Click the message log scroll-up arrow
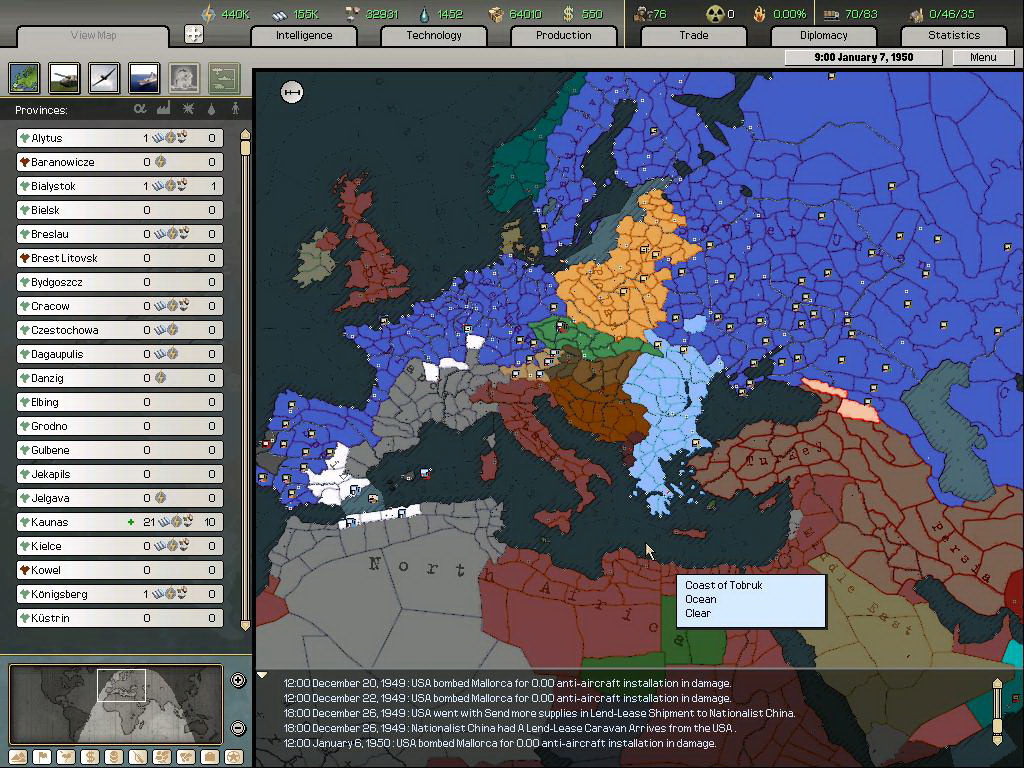Image resolution: width=1024 pixels, height=768 pixels. point(997,682)
